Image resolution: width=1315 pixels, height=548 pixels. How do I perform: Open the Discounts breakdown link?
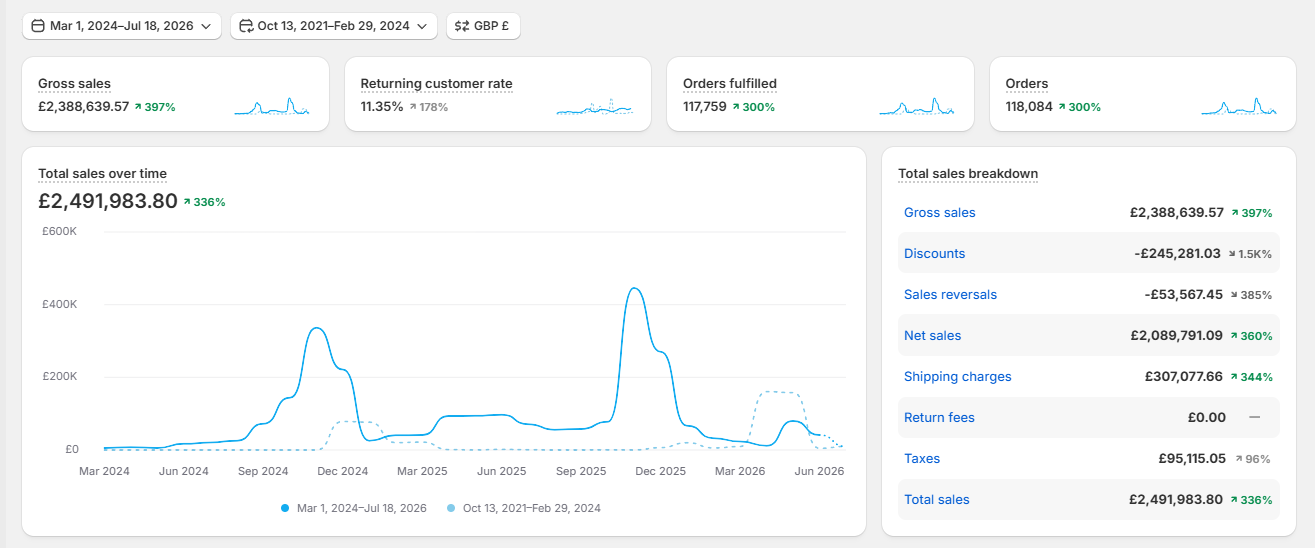tap(934, 253)
